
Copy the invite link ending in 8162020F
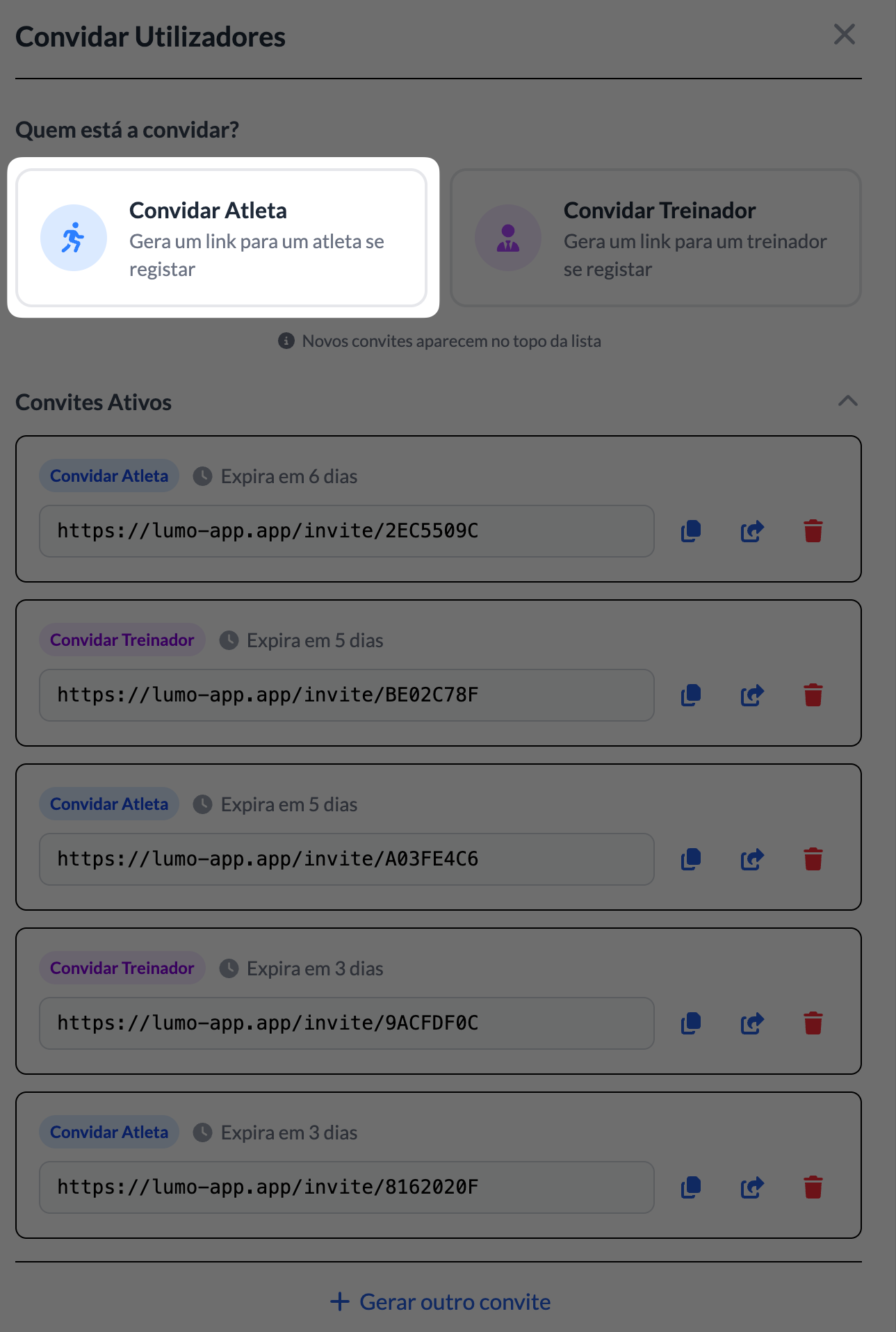coord(691,1187)
